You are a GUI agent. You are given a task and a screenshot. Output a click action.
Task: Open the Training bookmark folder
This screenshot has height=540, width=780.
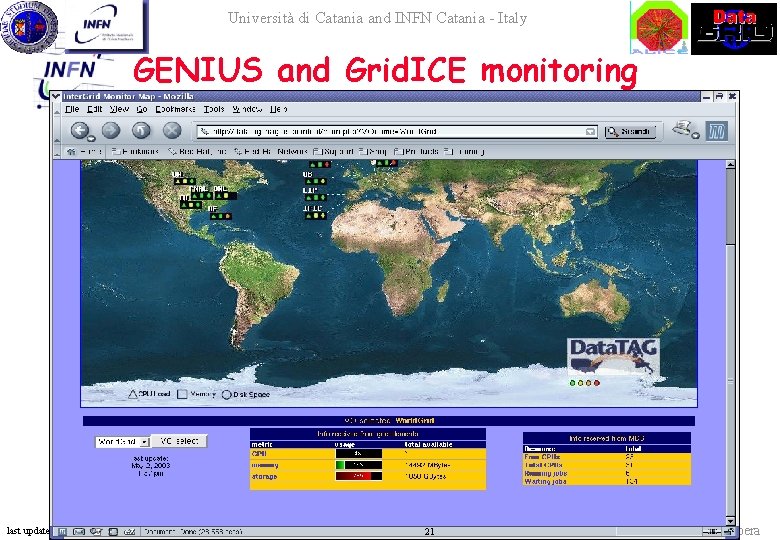465,151
